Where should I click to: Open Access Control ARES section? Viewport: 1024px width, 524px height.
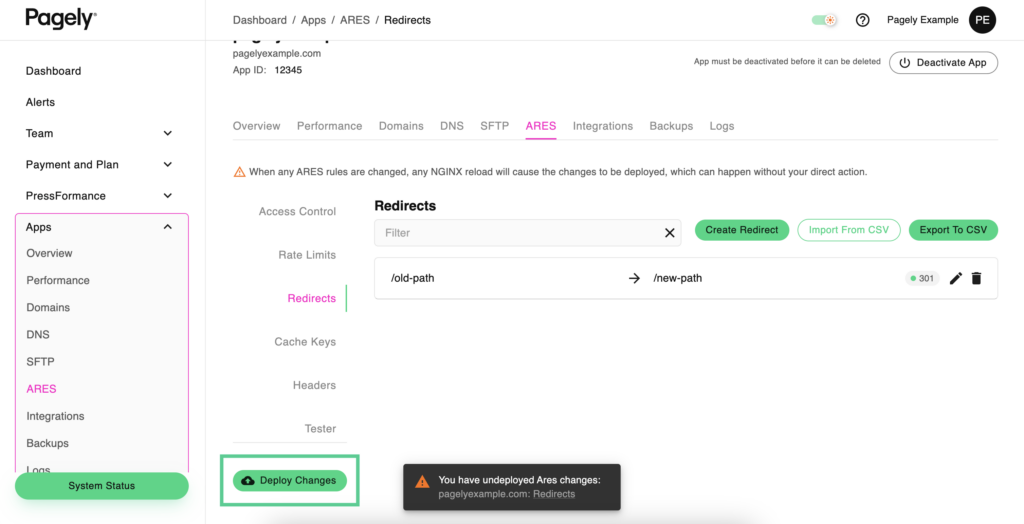tap(297, 212)
